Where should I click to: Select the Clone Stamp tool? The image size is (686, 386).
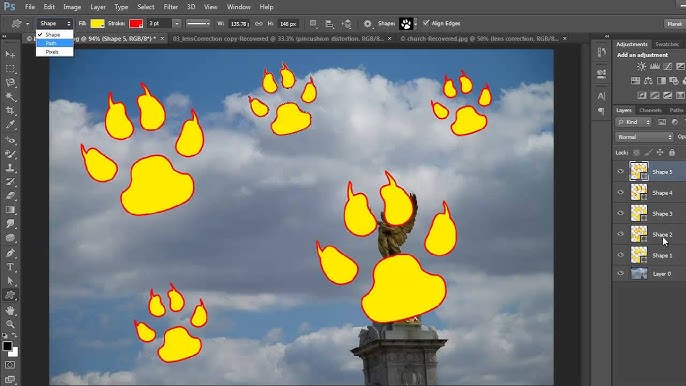click(10, 168)
